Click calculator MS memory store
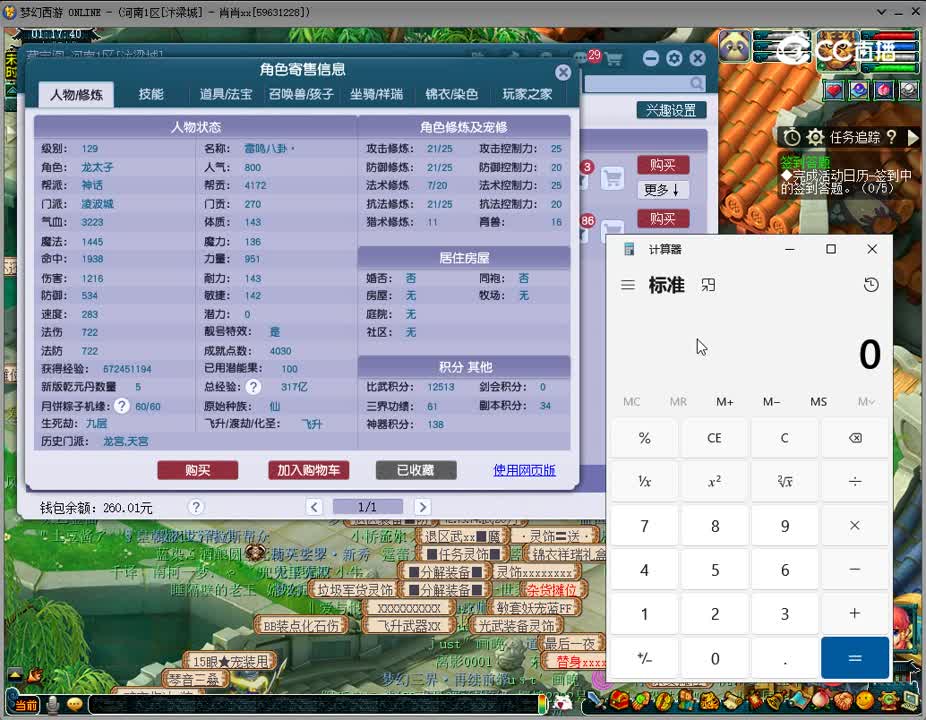Image resolution: width=926 pixels, height=720 pixels. 819,402
